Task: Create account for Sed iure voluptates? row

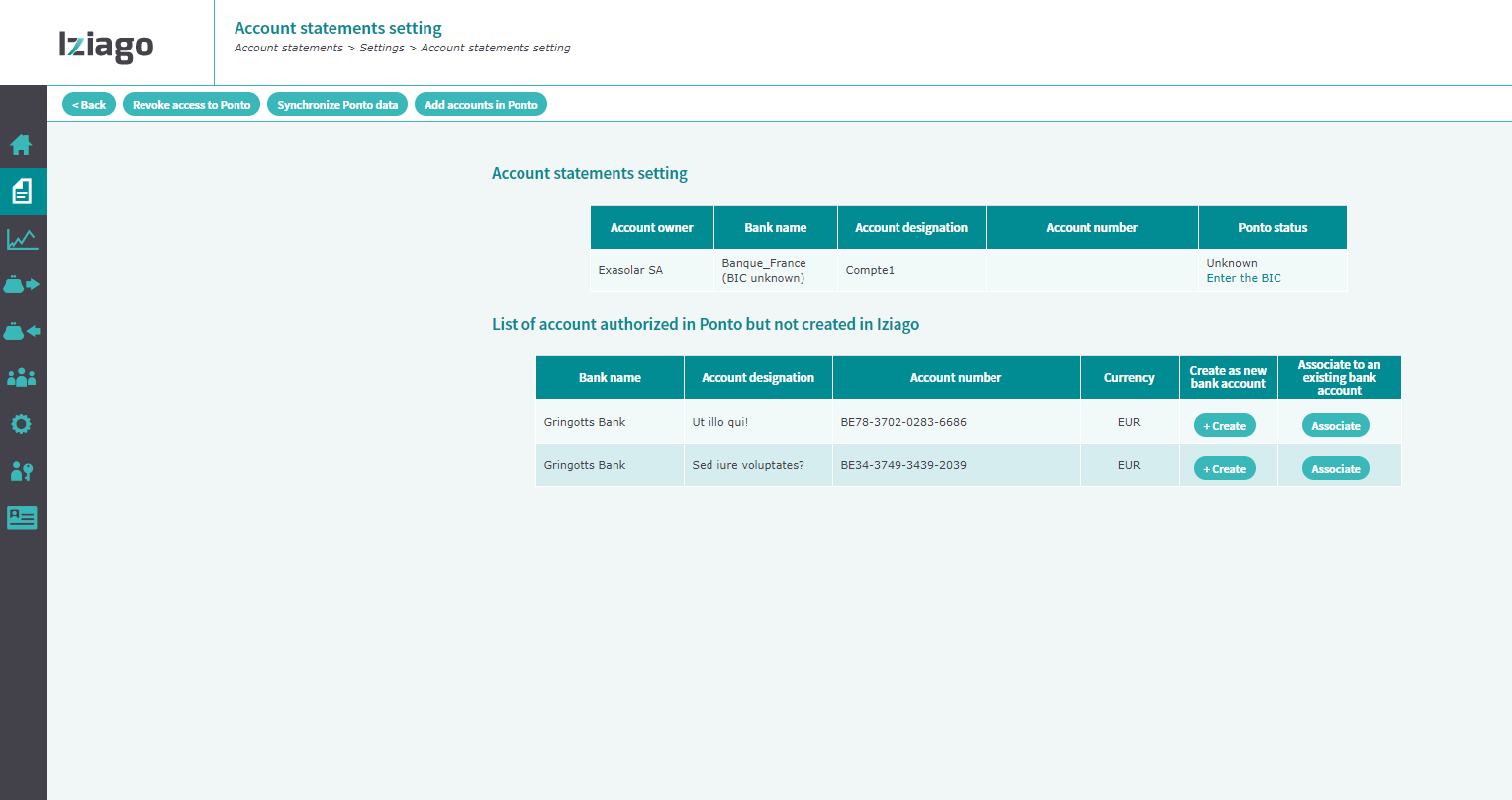Action: coord(1225,469)
